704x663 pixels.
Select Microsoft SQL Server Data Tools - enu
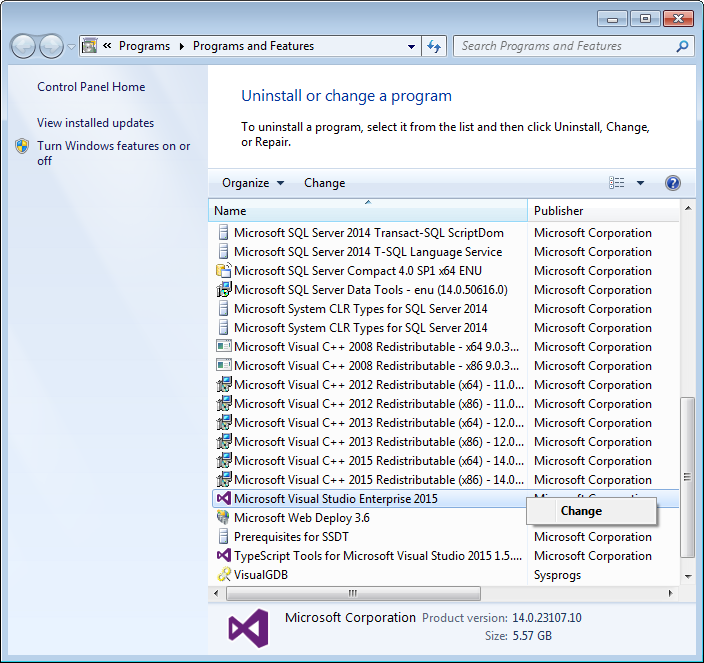(x=371, y=290)
